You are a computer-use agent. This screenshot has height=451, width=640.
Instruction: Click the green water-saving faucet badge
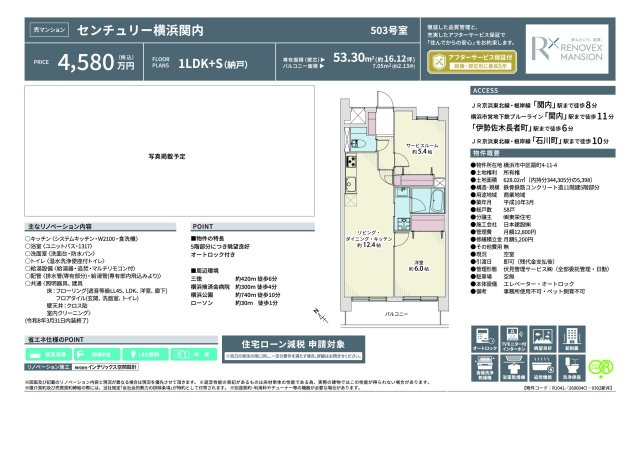(97, 354)
